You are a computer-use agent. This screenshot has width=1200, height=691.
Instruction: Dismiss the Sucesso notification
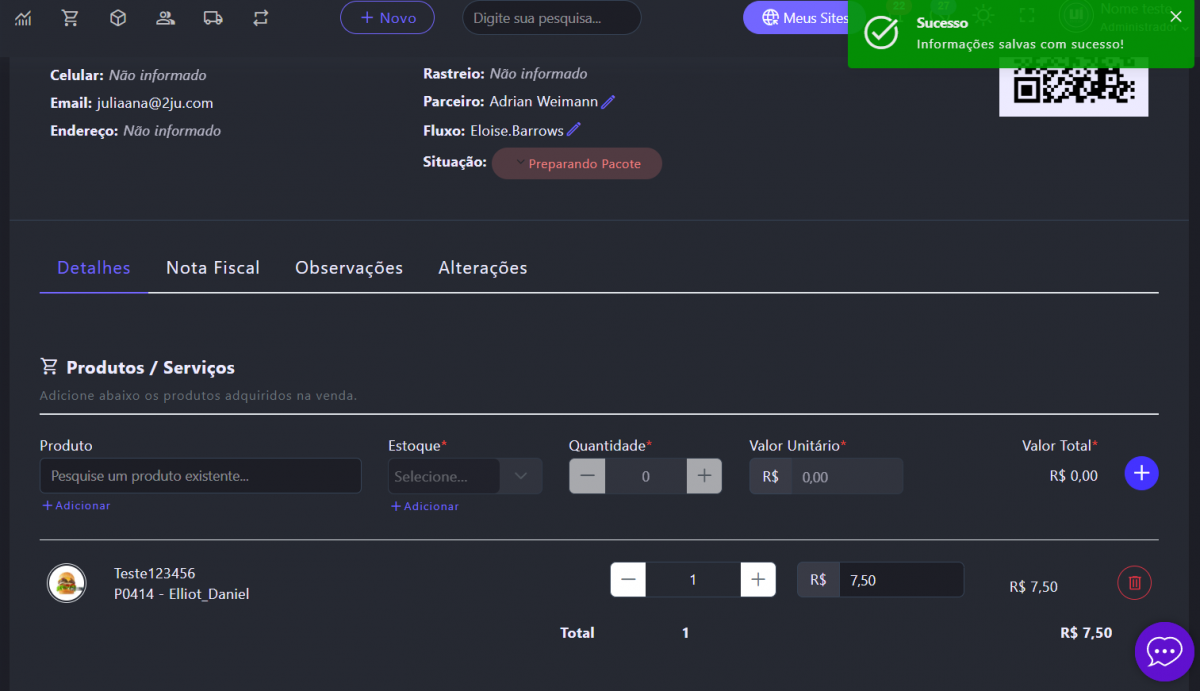point(1175,16)
